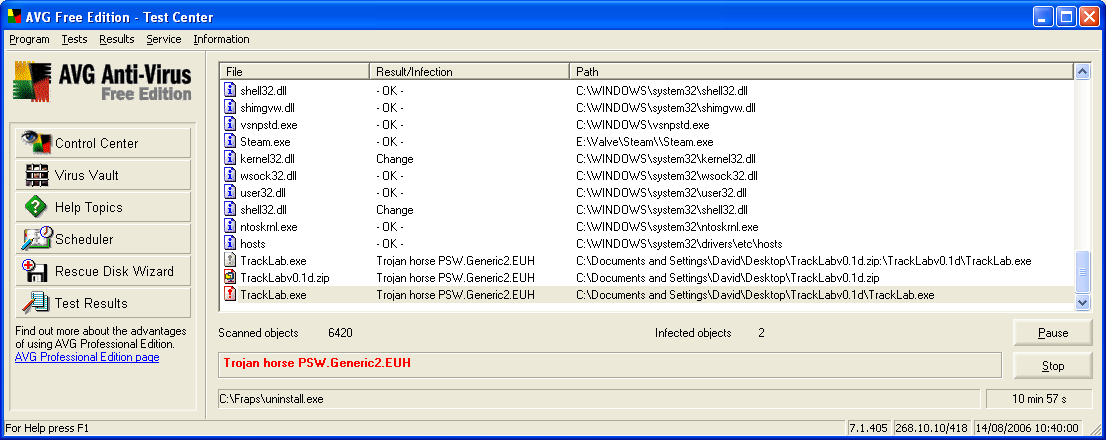This screenshot has height=440, width=1106.
Task: Click the info icon beside user32.dll
Action: [230, 192]
